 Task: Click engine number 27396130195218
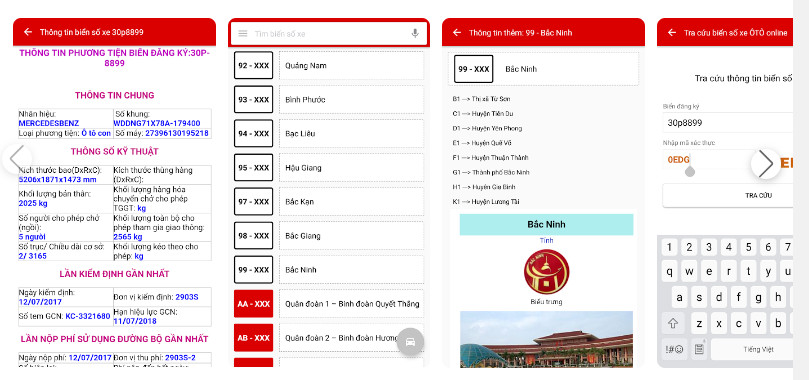[176, 134]
